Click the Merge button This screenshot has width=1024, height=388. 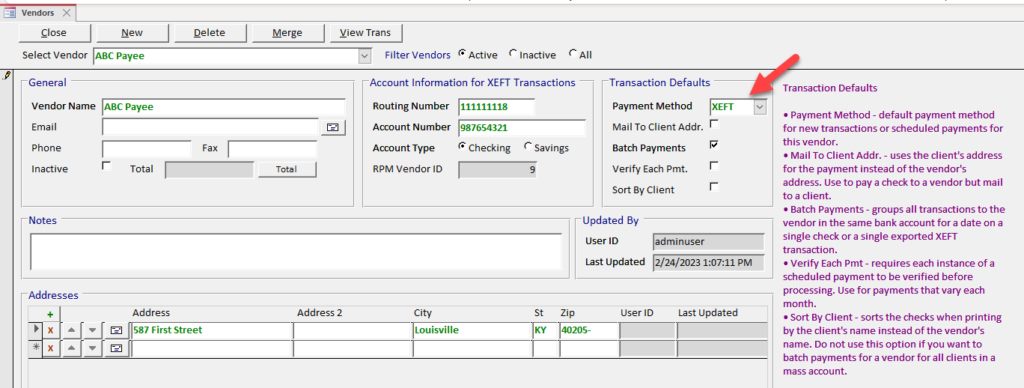tap(287, 33)
